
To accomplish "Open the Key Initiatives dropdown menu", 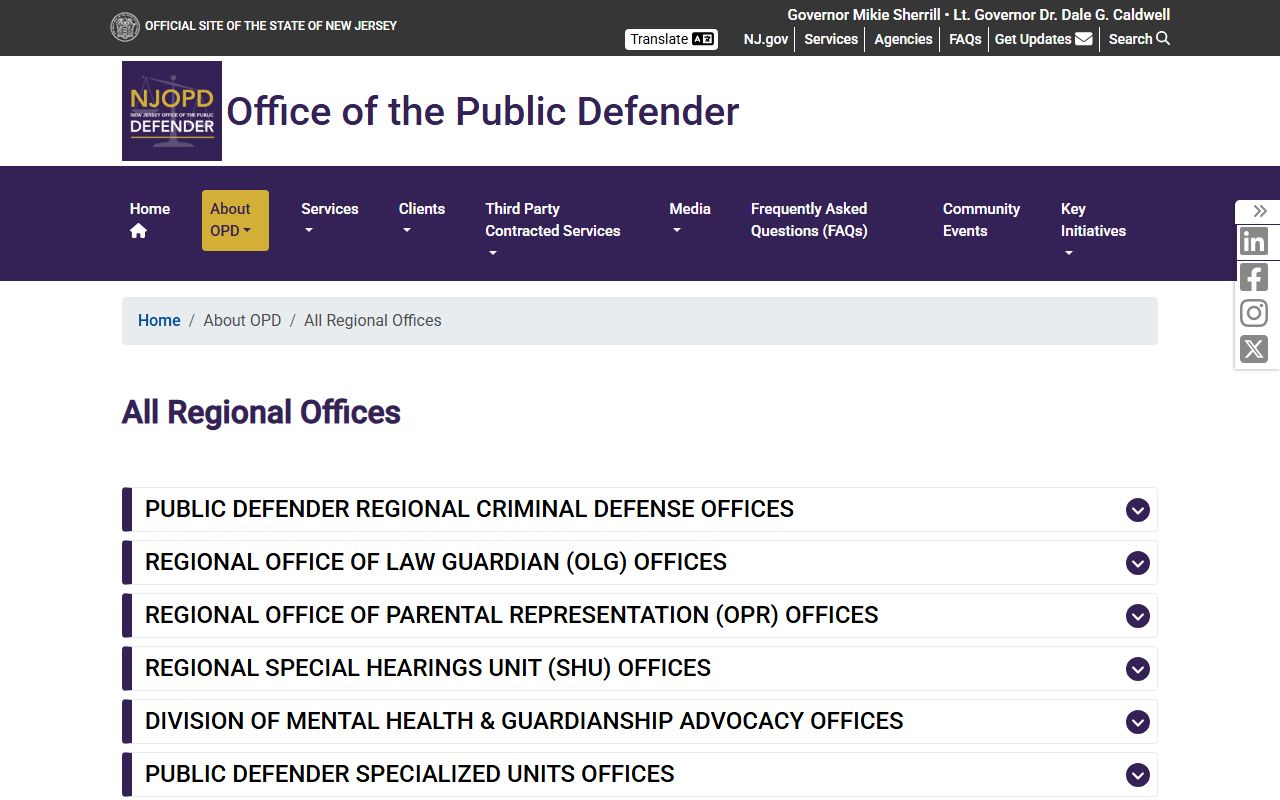I will [1093, 231].
